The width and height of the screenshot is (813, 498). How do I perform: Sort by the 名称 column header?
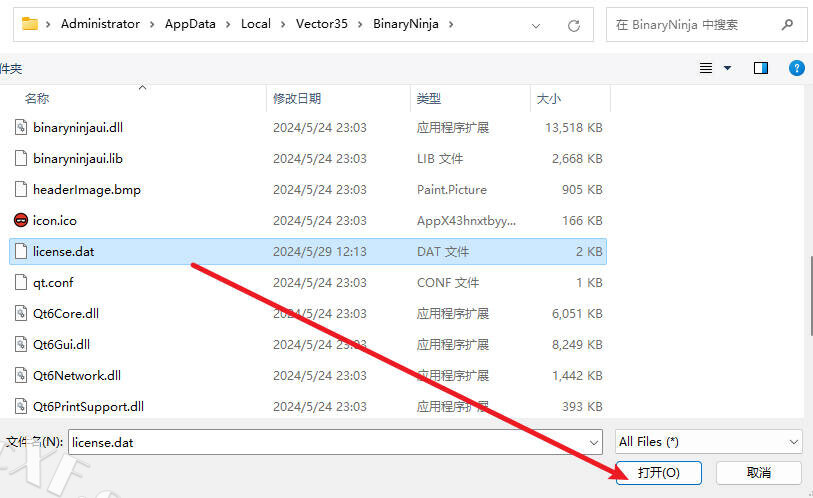coord(37,99)
